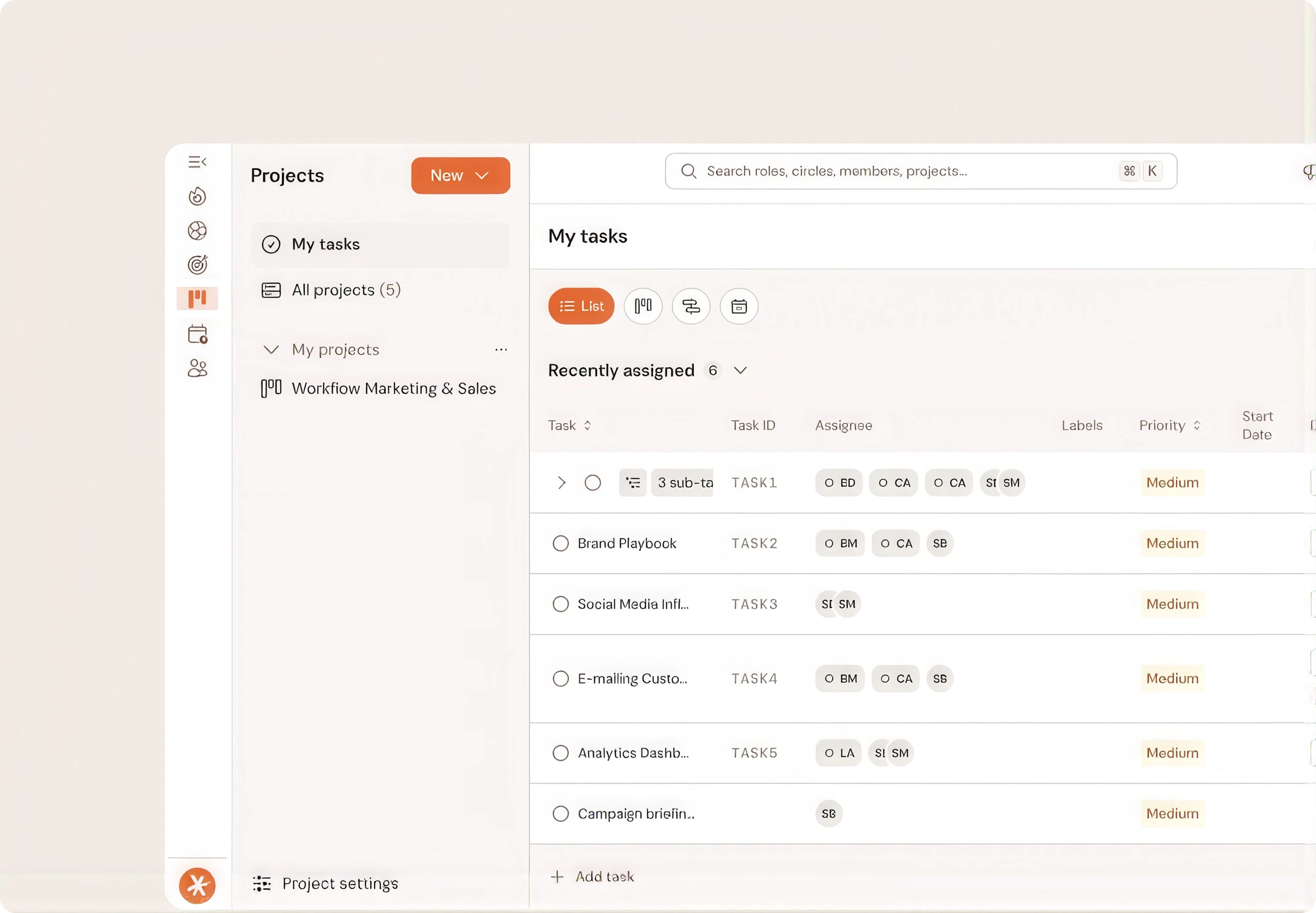
Task: Click the Assignee column header
Action: 844,425
